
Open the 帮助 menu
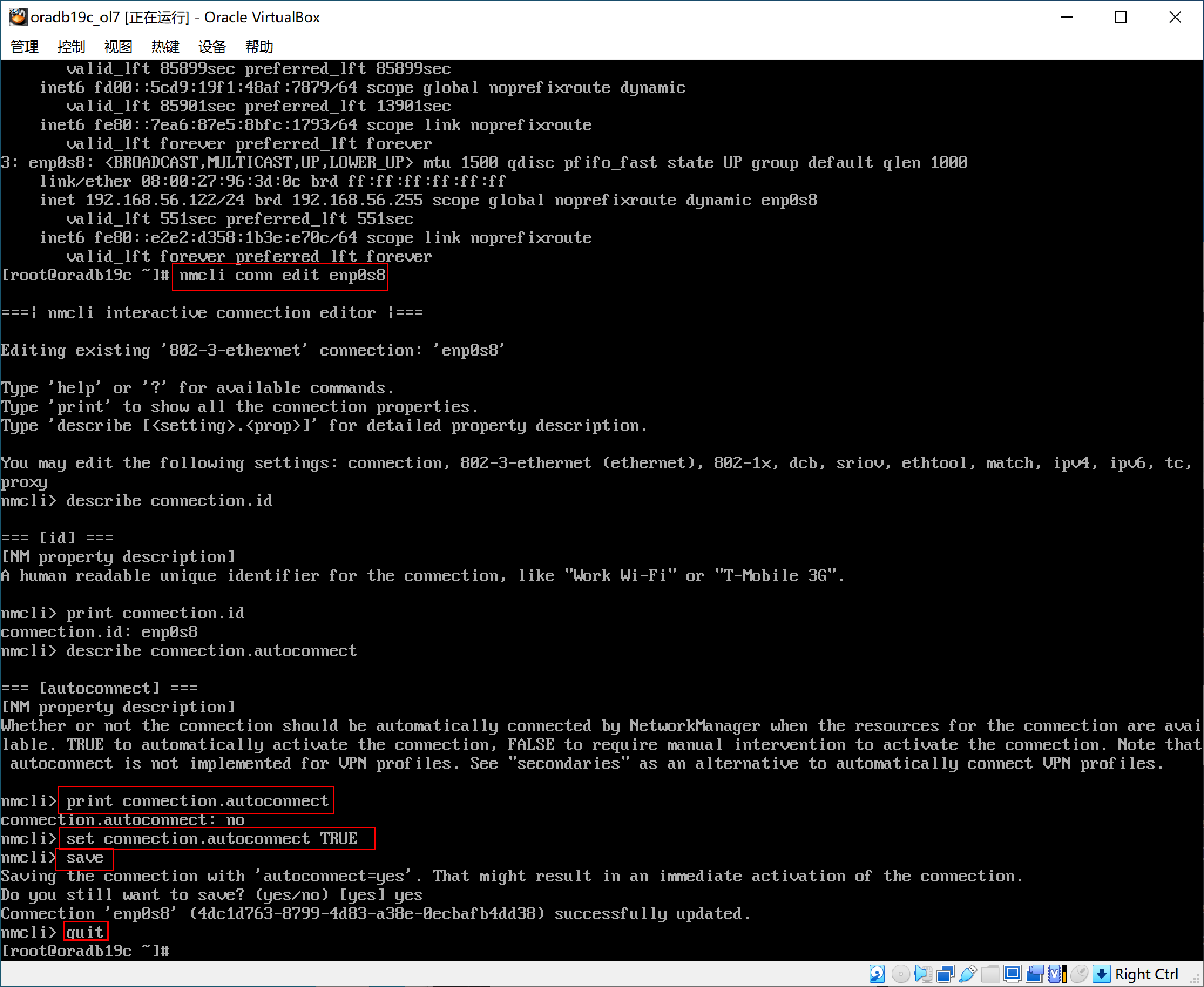pos(259,47)
